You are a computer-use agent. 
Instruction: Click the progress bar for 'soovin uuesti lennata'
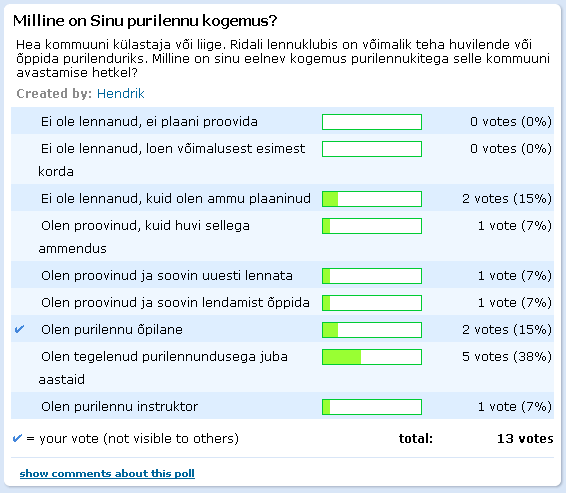(372, 276)
